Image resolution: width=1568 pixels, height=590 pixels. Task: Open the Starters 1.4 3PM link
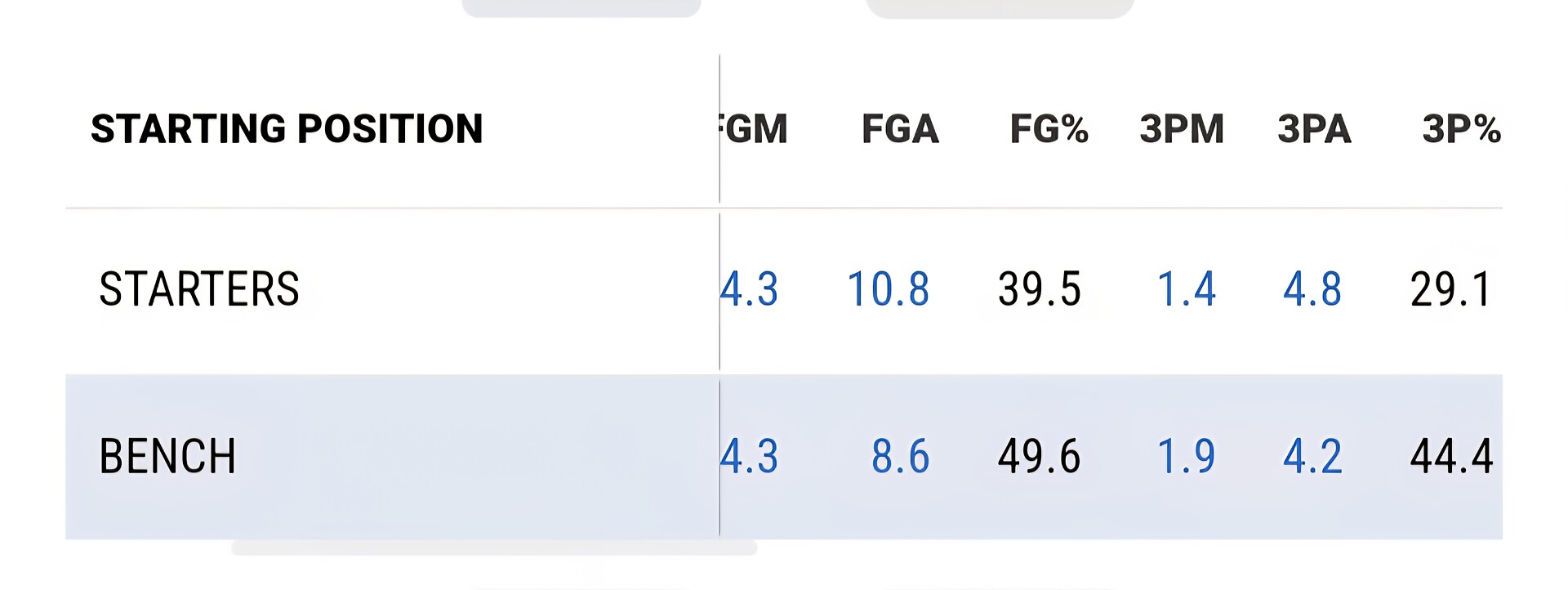coord(1187,289)
